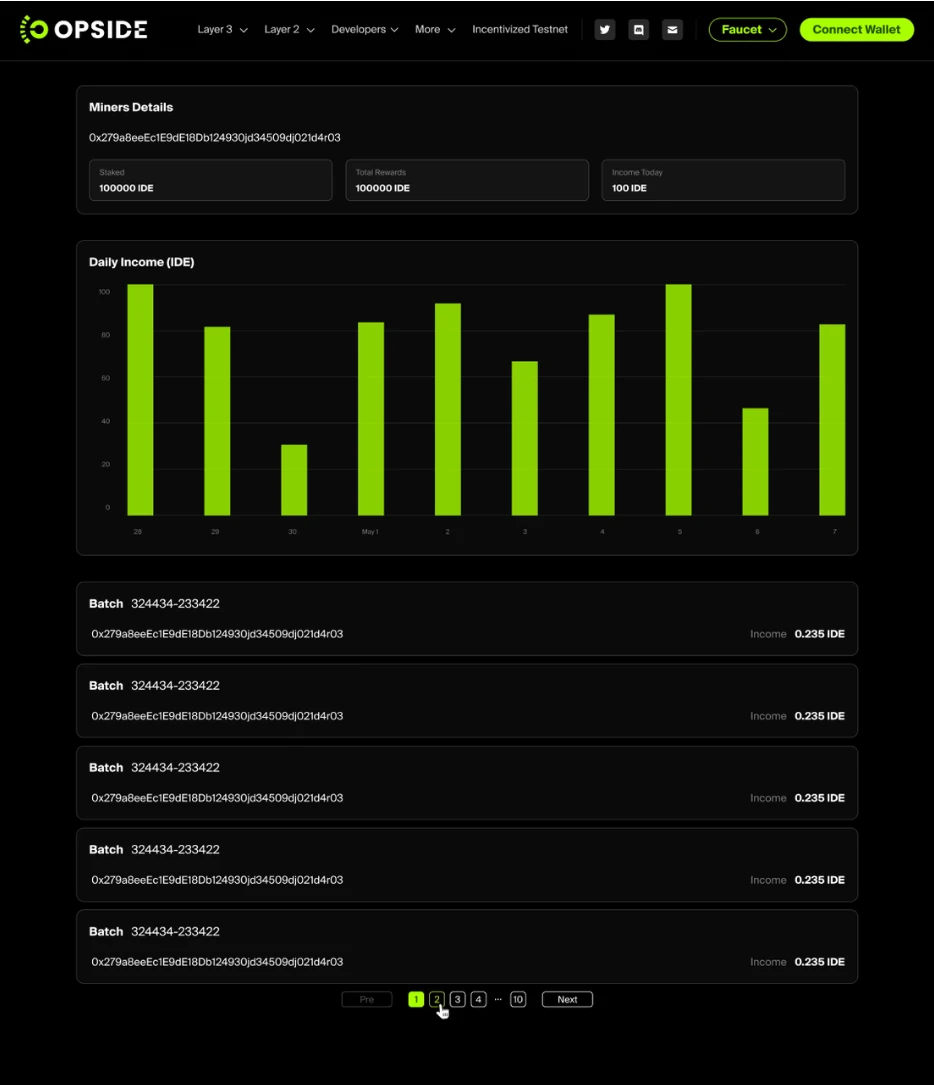Screen dimensions: 934x1085
Task: Expand the Layer 2 dropdown menu
Action: [289, 30]
